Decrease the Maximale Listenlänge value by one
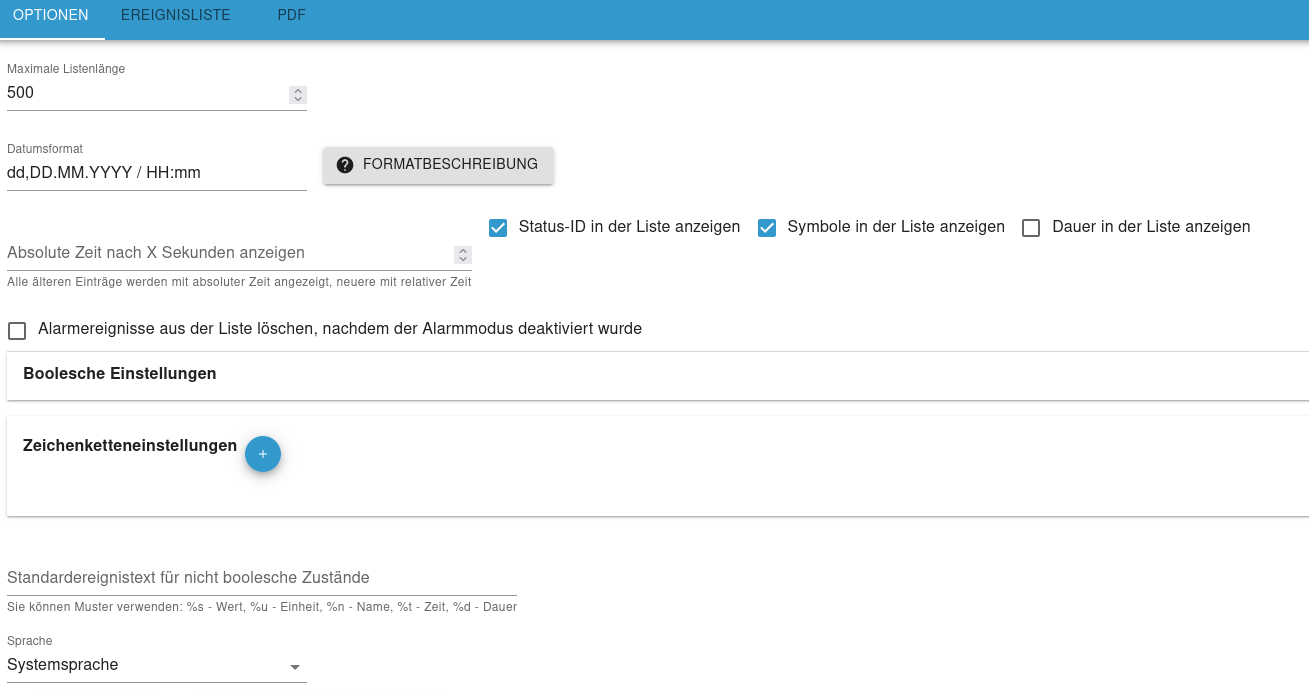Viewport: 1309px width, 693px height. click(x=298, y=99)
